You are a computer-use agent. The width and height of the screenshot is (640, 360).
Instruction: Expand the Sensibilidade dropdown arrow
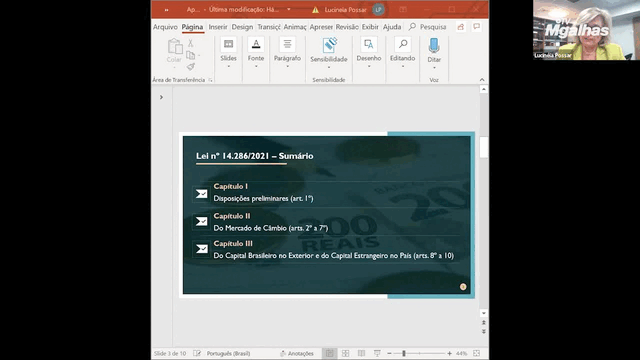329,67
